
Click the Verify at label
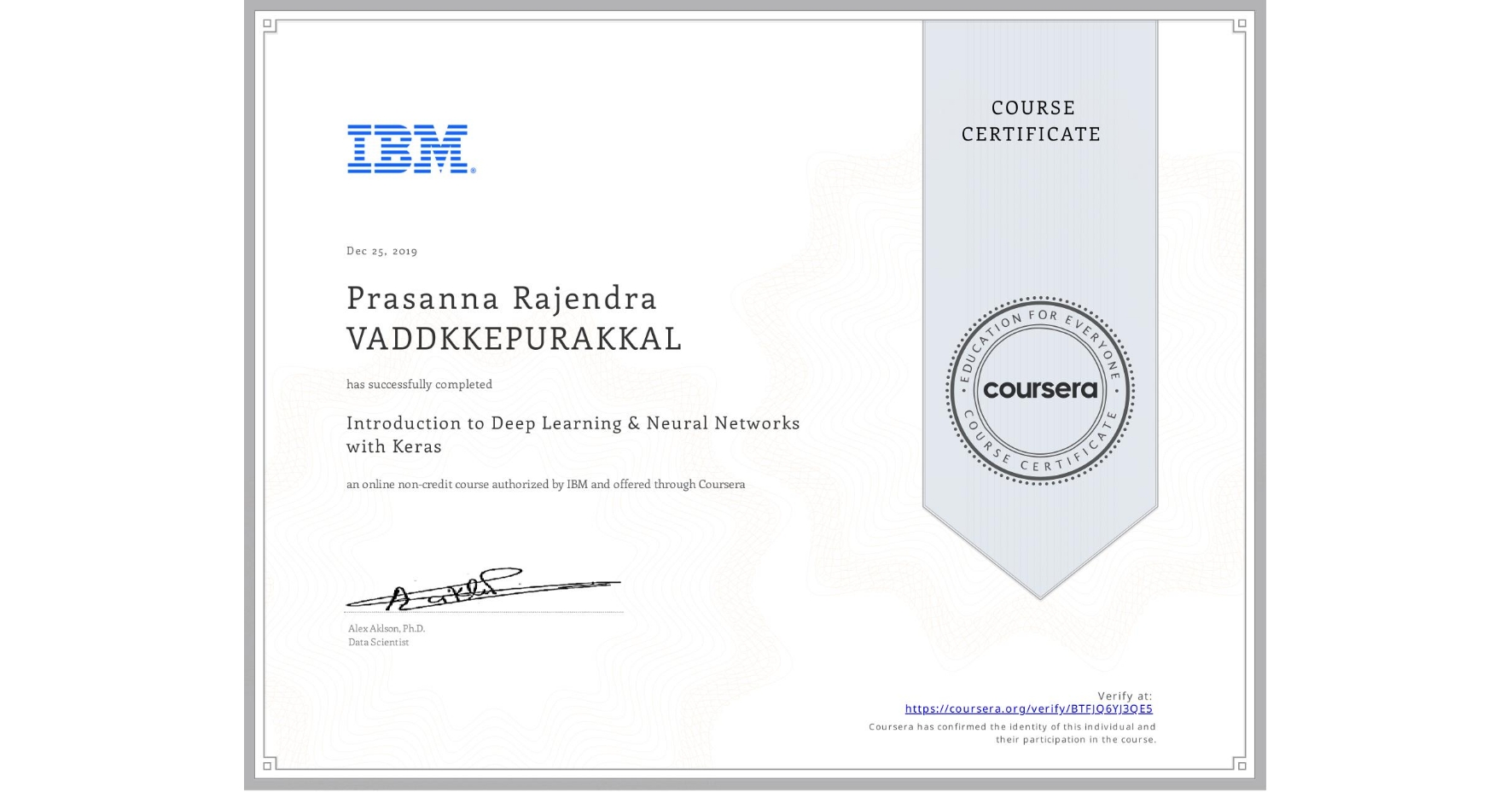pos(1124,696)
